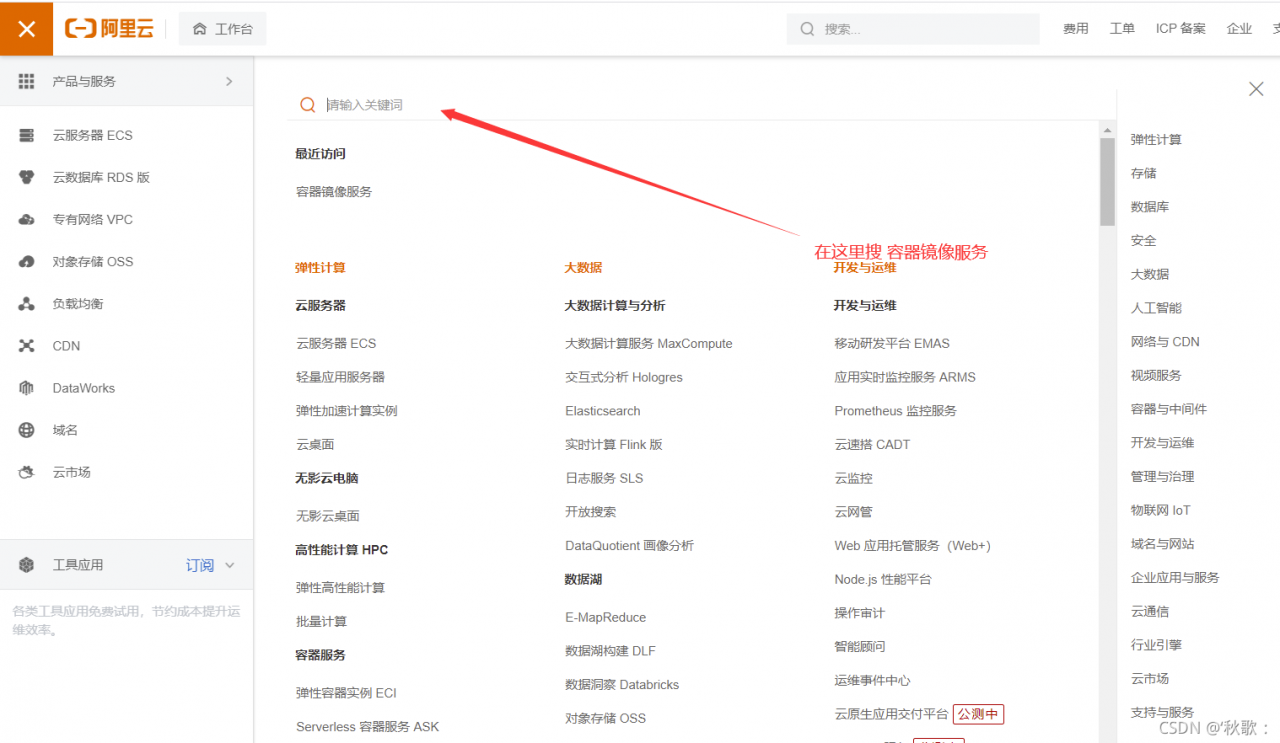Jump to 存储 category on right
This screenshot has height=743, width=1280.
tap(1143, 173)
